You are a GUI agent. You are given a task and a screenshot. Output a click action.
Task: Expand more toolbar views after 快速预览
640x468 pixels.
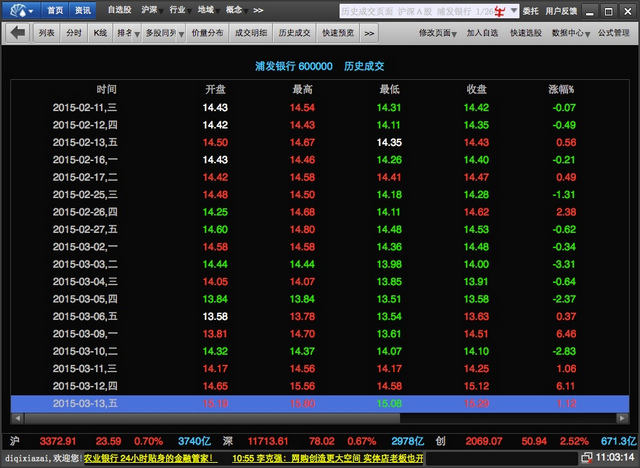pos(370,33)
